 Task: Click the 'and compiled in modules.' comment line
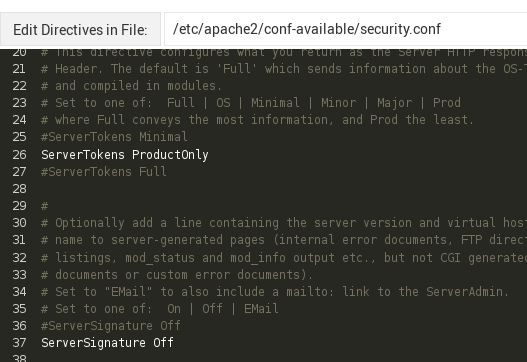point(131,86)
